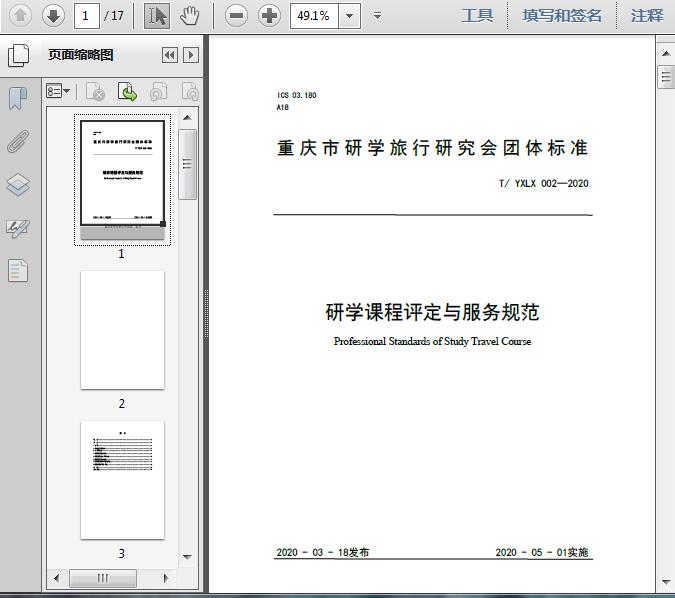Toggle the page thumbnails panel icon
Screen dimensions: 675x598
pyautogui.click(x=18, y=55)
